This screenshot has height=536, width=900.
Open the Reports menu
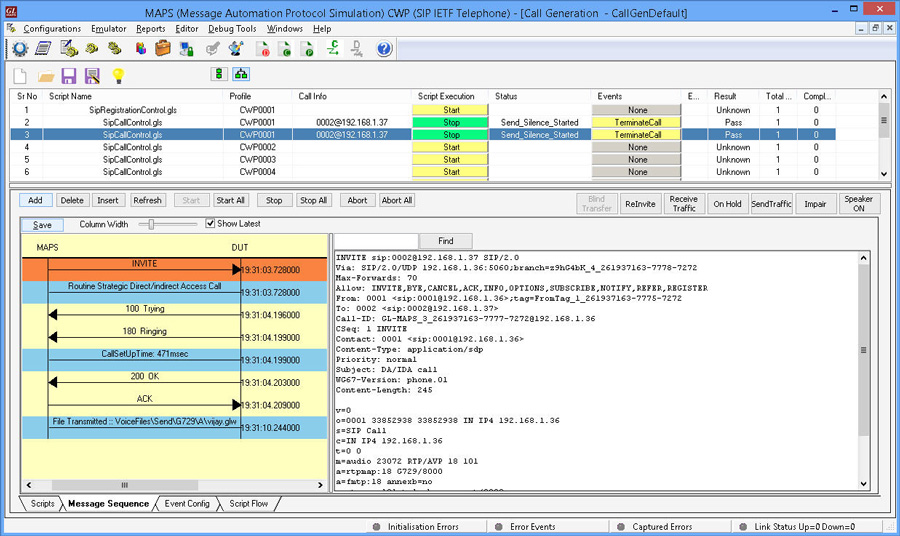coord(150,29)
